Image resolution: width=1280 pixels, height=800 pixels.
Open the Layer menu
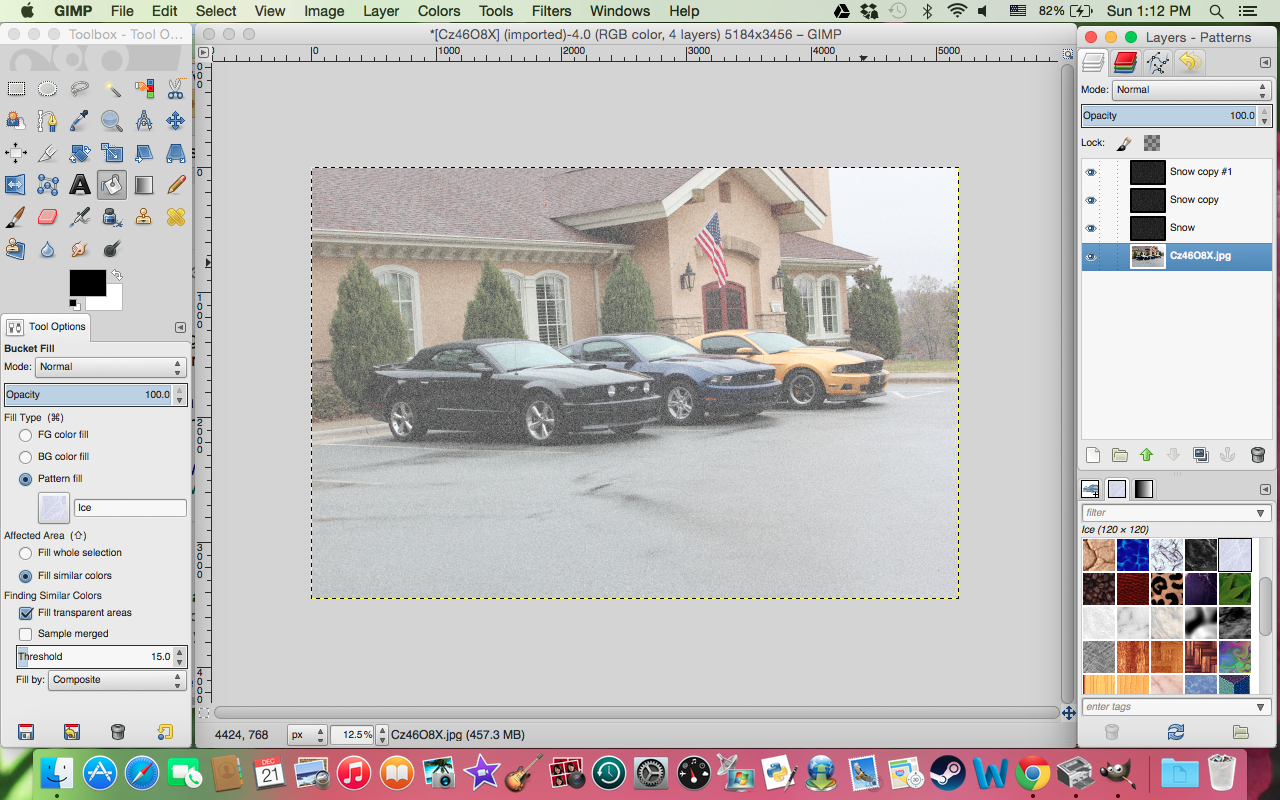(x=381, y=11)
